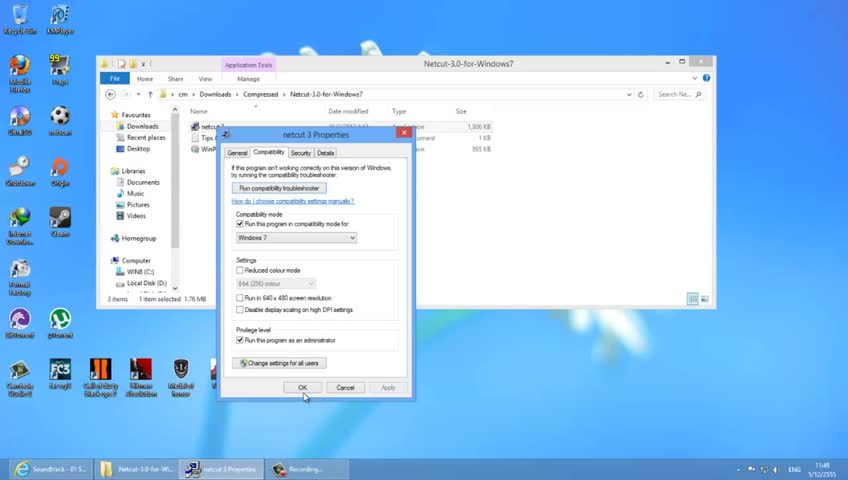Switch Explorer to large icons view

705,299
